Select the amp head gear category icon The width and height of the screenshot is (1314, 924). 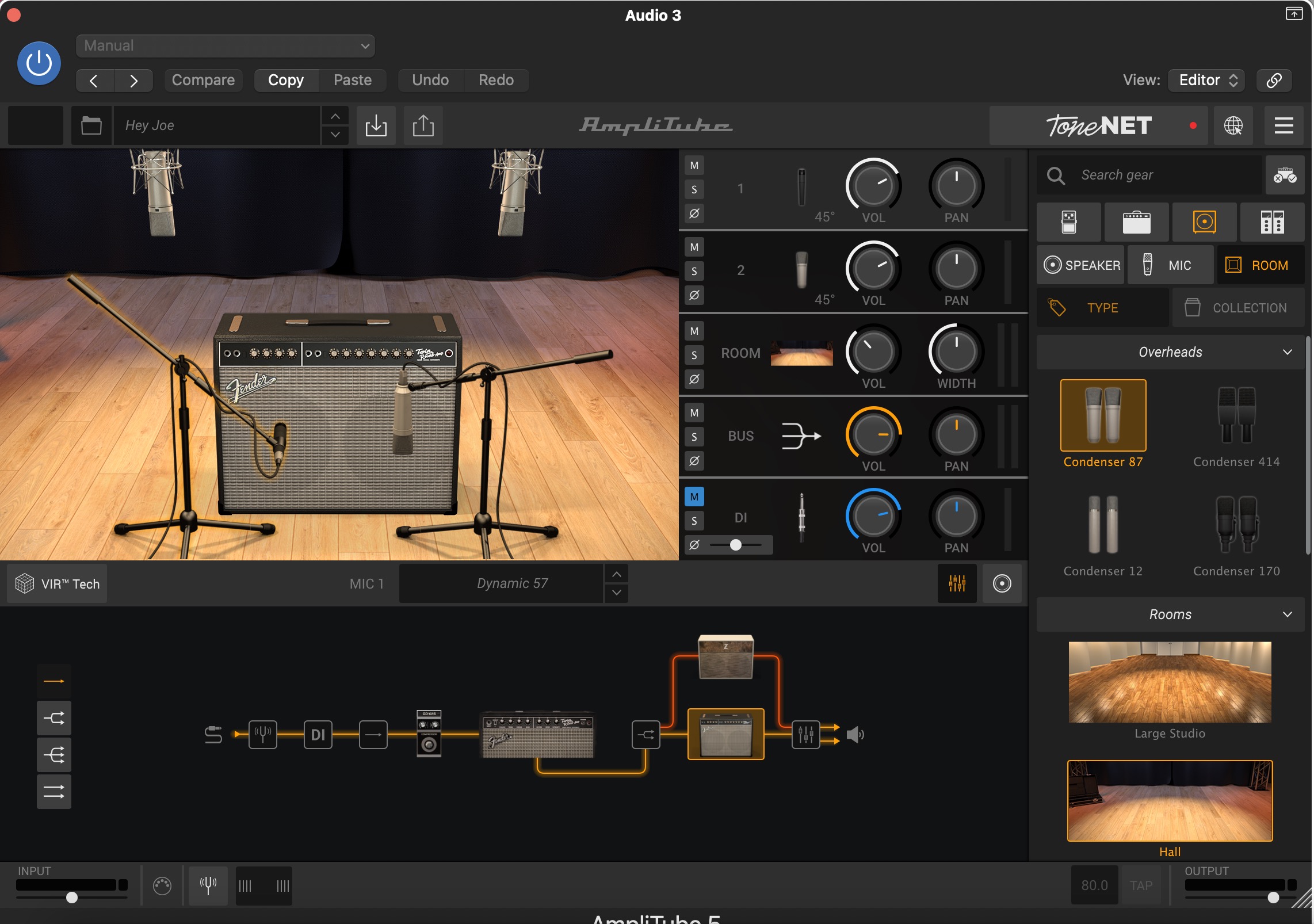(1137, 222)
